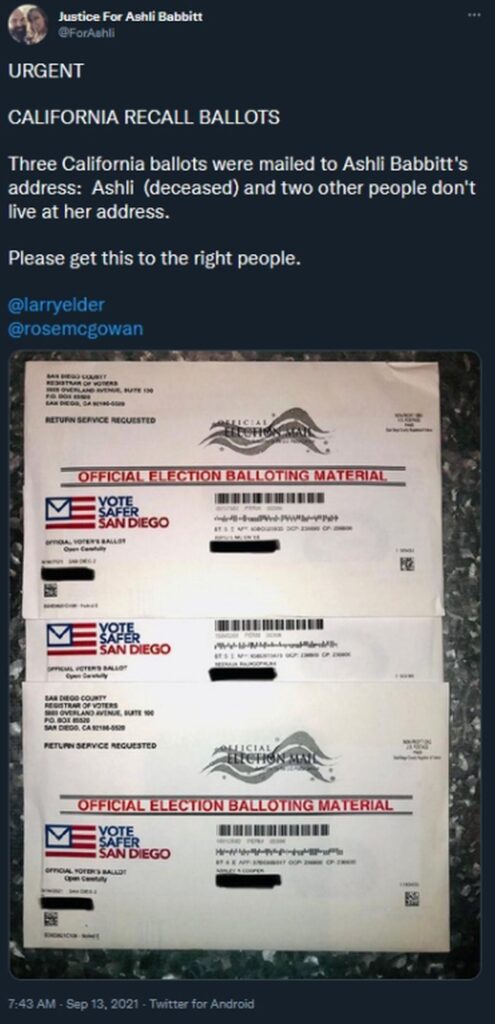
Task: Click the QR code at the top envelope's right edge
Action: pyautogui.click(x=406, y=564)
